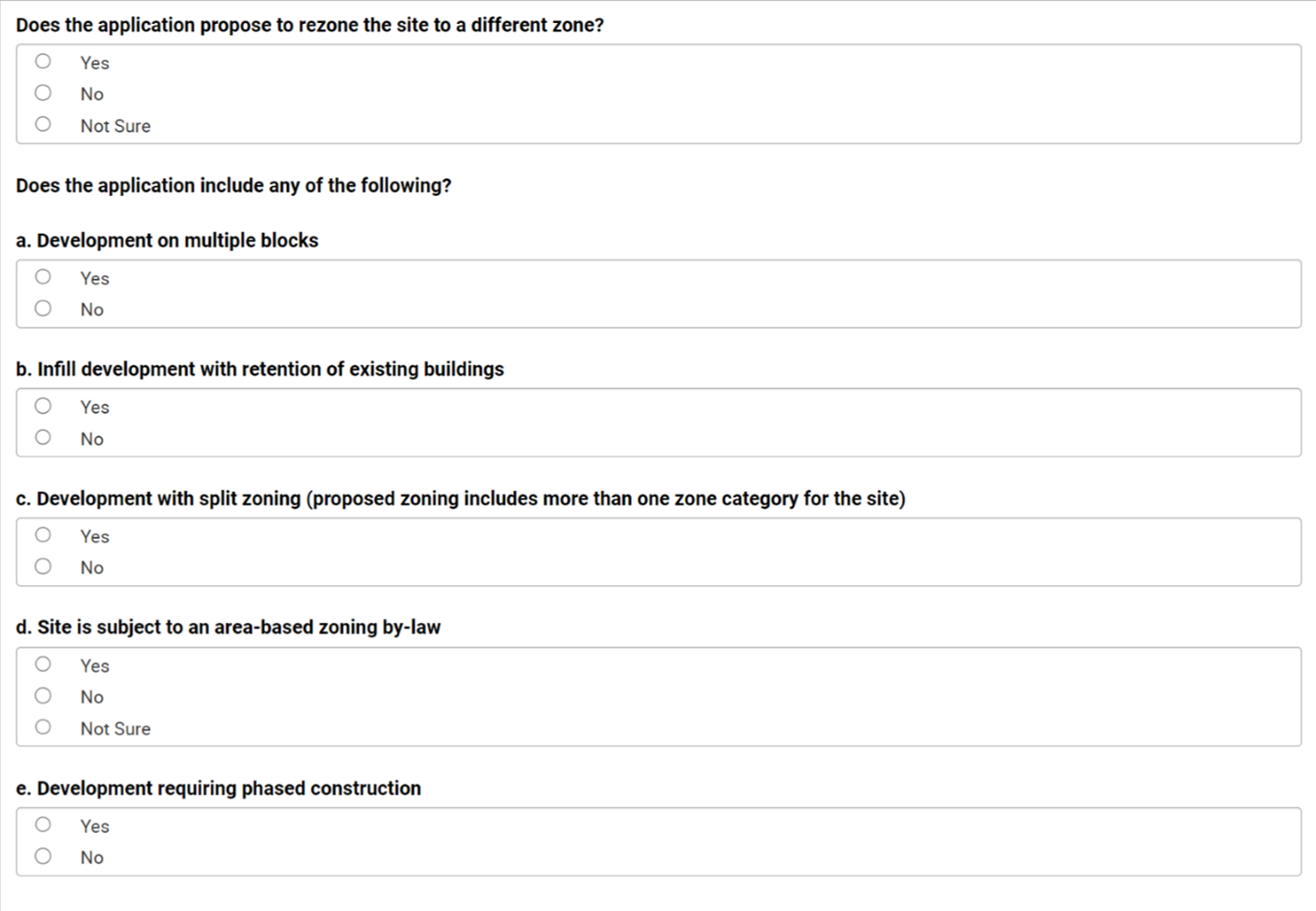Click the Not Sure label under area-based by-law
The image size is (1316, 911).
(115, 729)
